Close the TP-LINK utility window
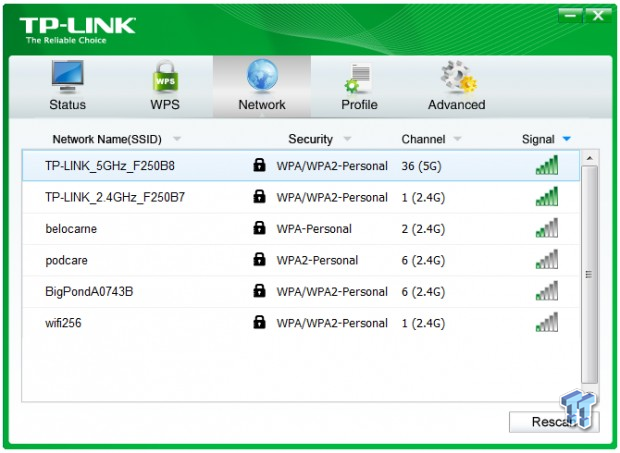Viewport: 620px width, 453px height. click(x=598, y=15)
